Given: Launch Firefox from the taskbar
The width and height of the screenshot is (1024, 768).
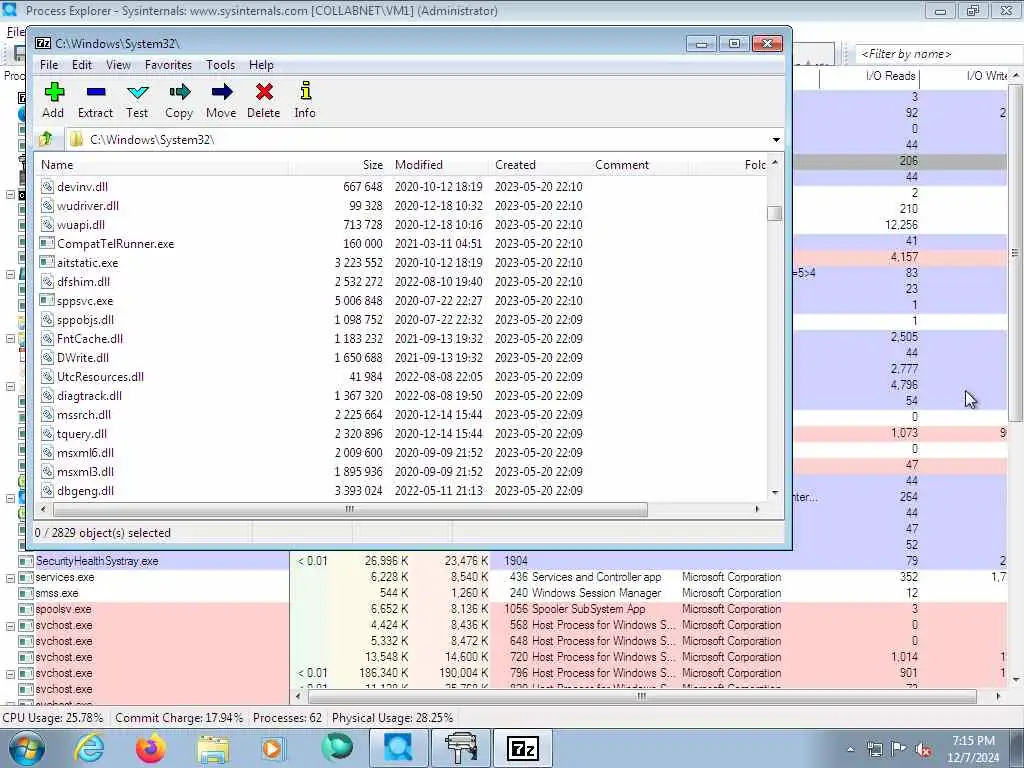Looking at the screenshot, I should [x=151, y=748].
